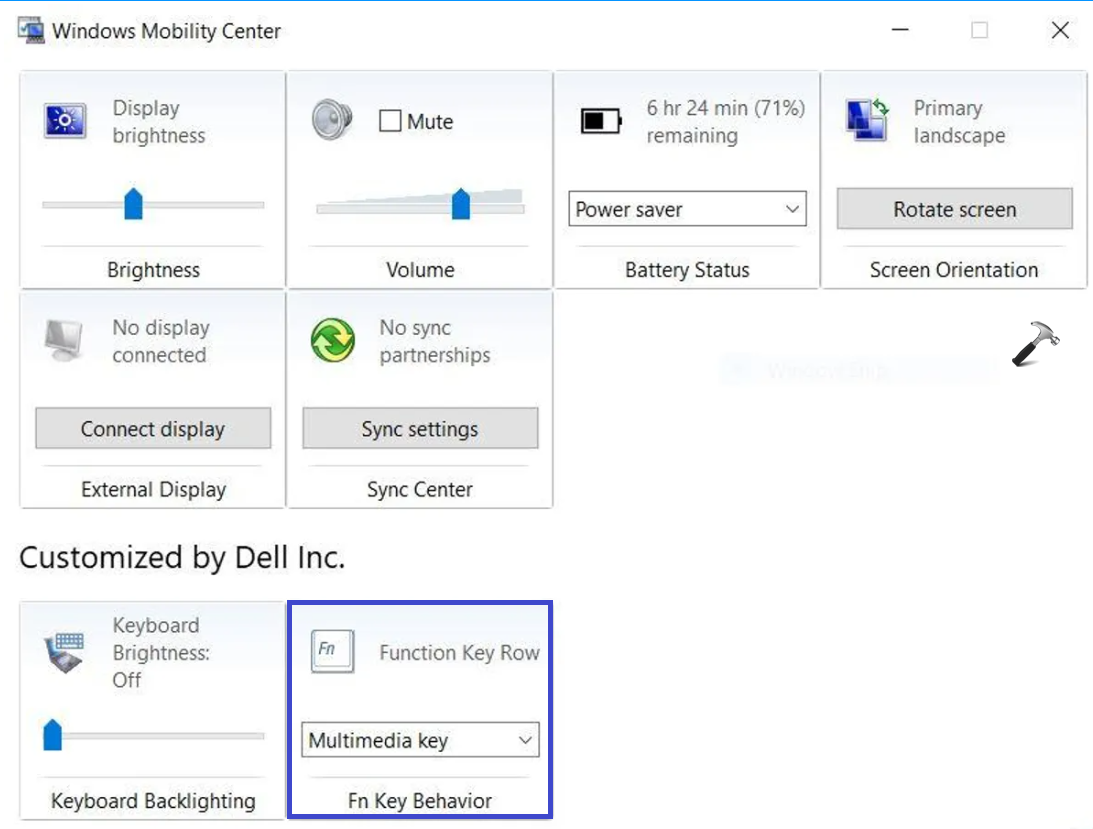
Task: Click the display brightness slider handle
Action: (x=133, y=204)
